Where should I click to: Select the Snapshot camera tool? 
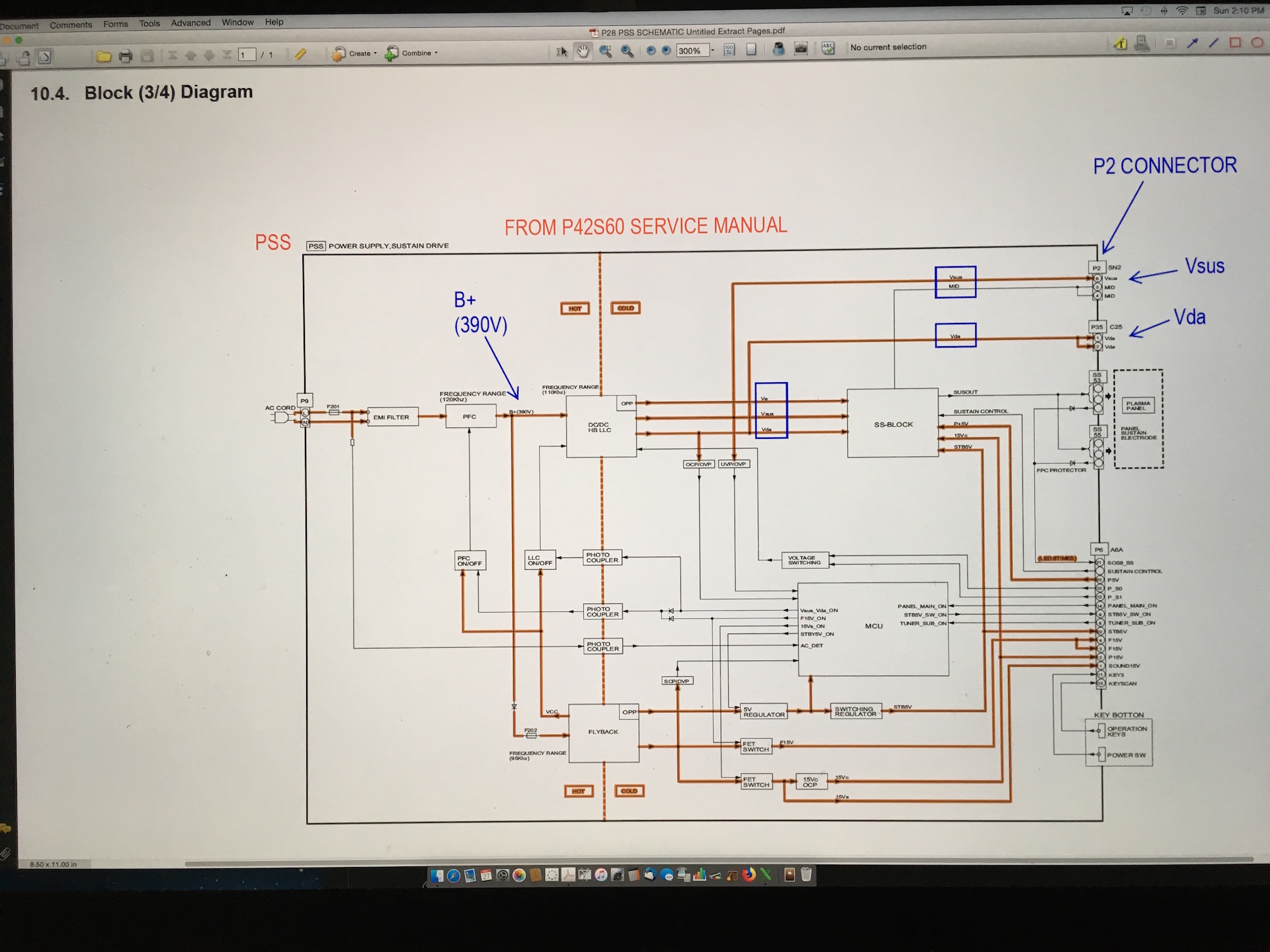tap(801, 48)
